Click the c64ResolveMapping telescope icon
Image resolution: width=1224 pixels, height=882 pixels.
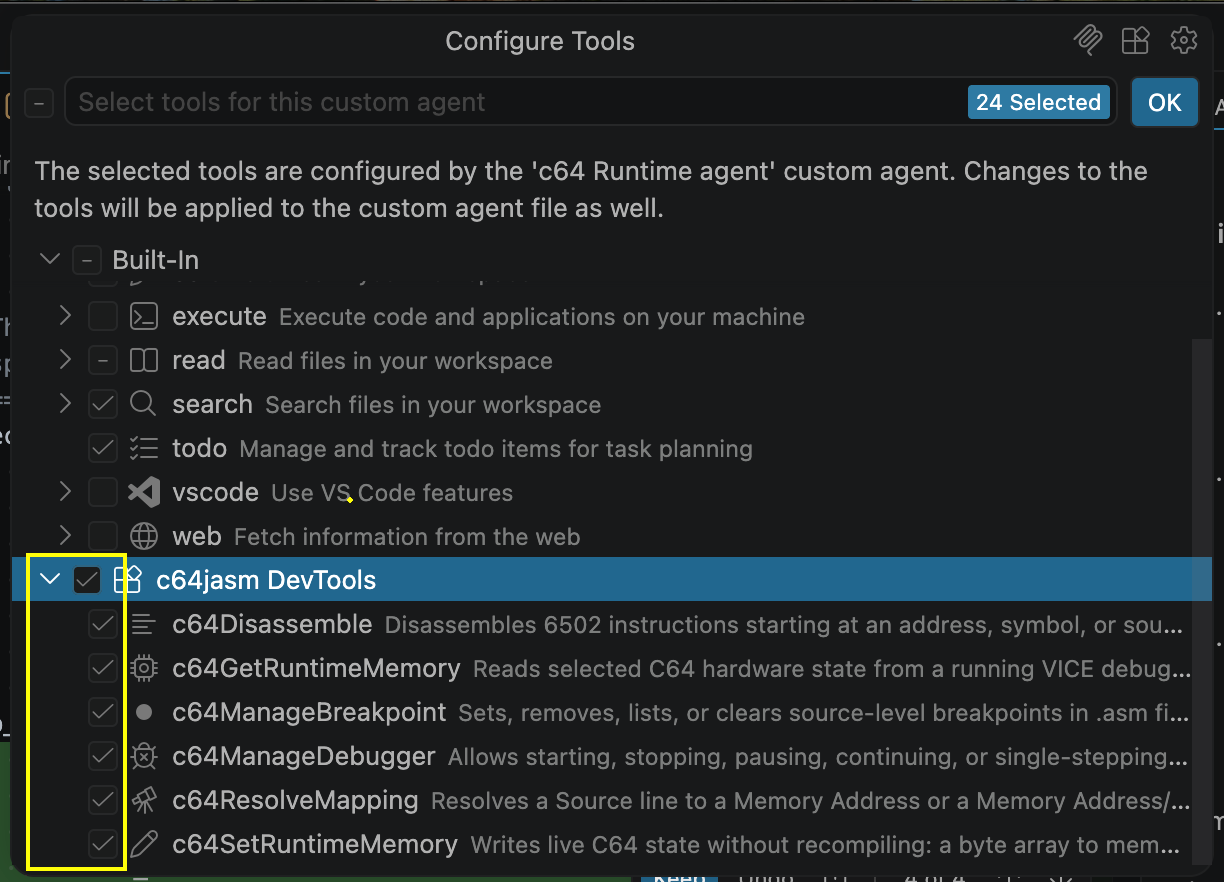(x=144, y=801)
